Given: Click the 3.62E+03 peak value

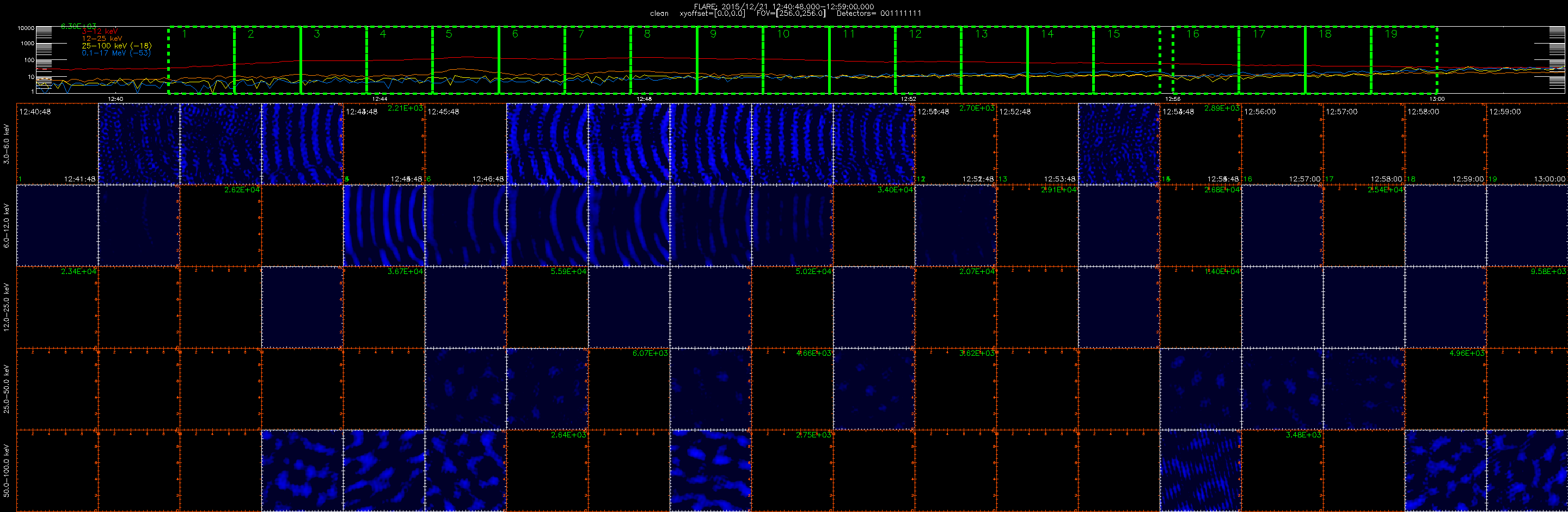Looking at the screenshot, I should click(x=976, y=352).
